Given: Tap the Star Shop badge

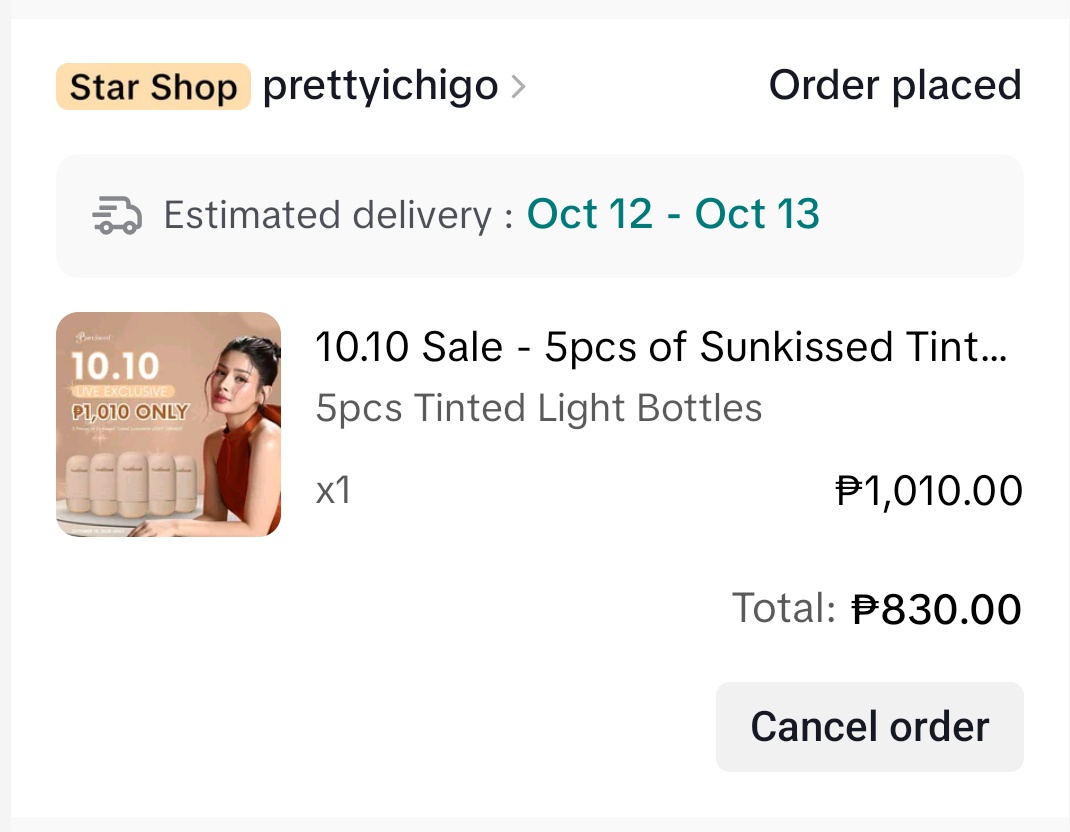Looking at the screenshot, I should 153,87.
